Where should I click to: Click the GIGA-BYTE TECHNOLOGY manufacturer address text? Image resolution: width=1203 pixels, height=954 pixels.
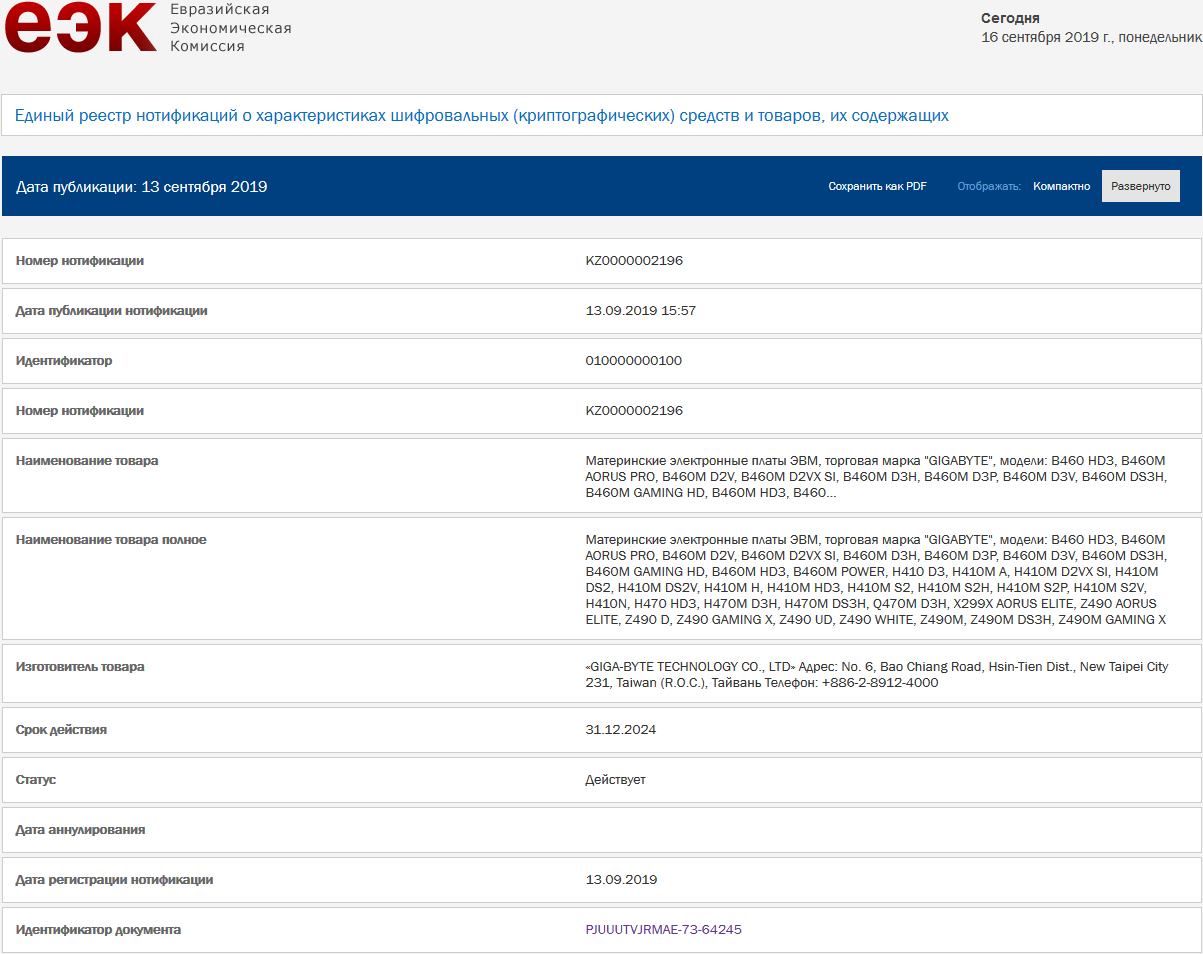coord(876,675)
